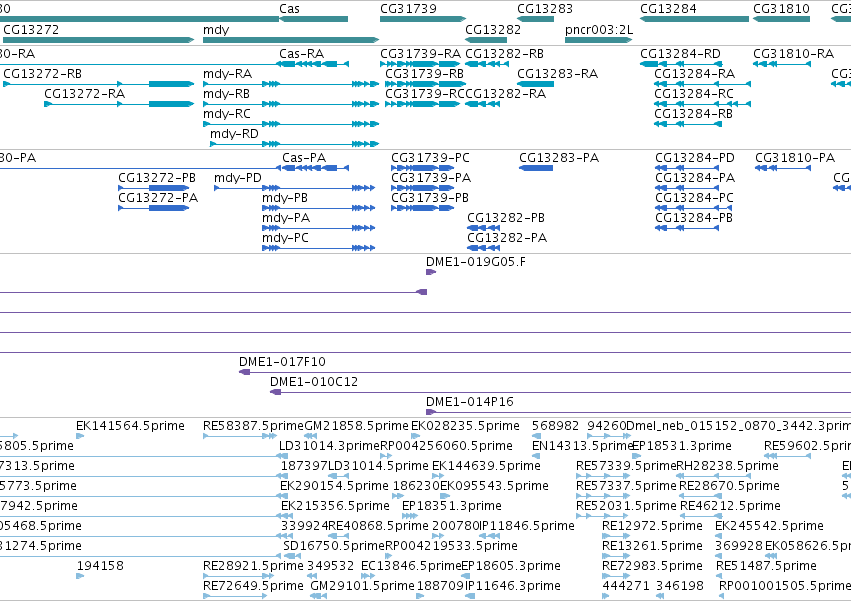Select EST RE51487.5prime
This screenshot has width=851, height=601.
[x=766, y=566]
